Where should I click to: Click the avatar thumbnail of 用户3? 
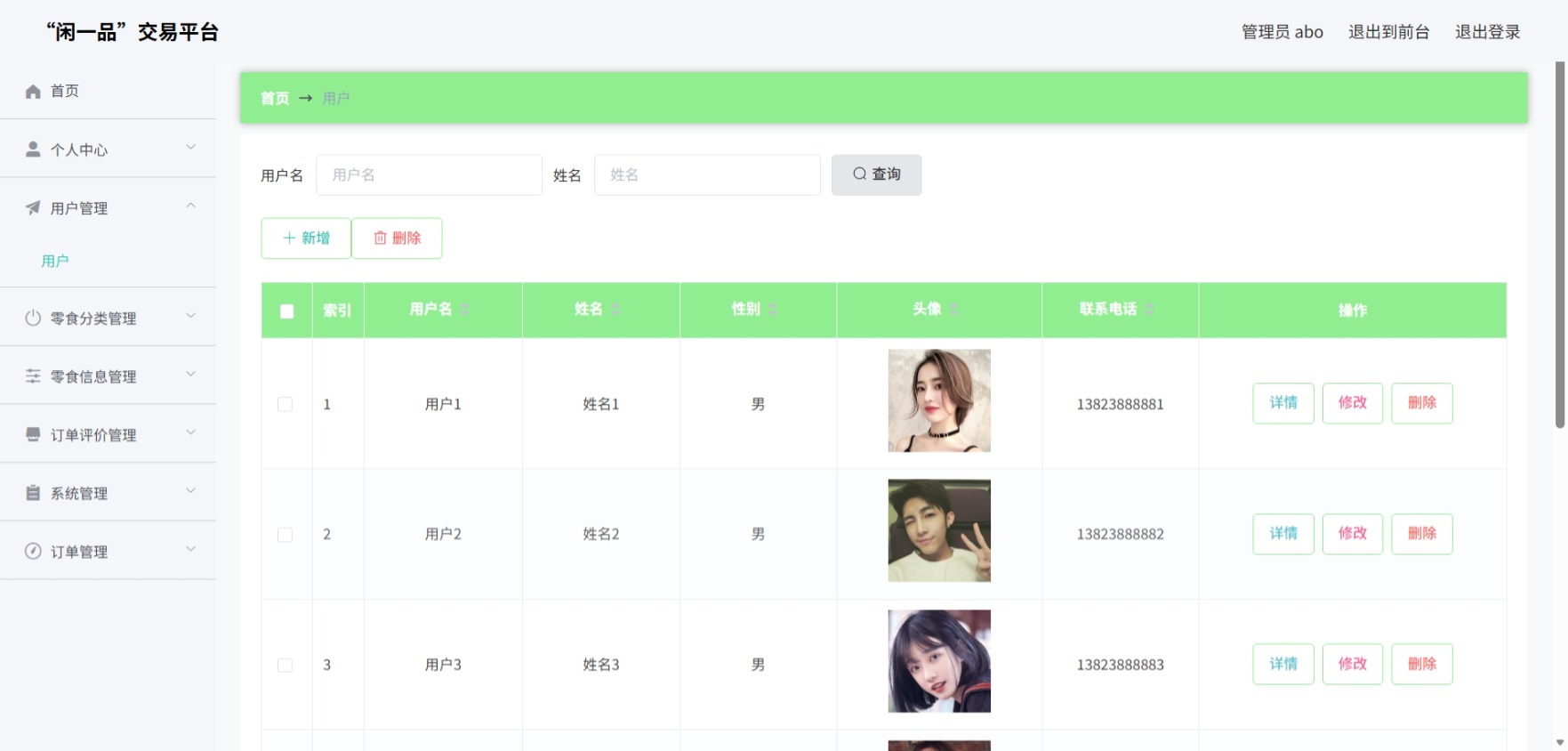click(x=939, y=661)
